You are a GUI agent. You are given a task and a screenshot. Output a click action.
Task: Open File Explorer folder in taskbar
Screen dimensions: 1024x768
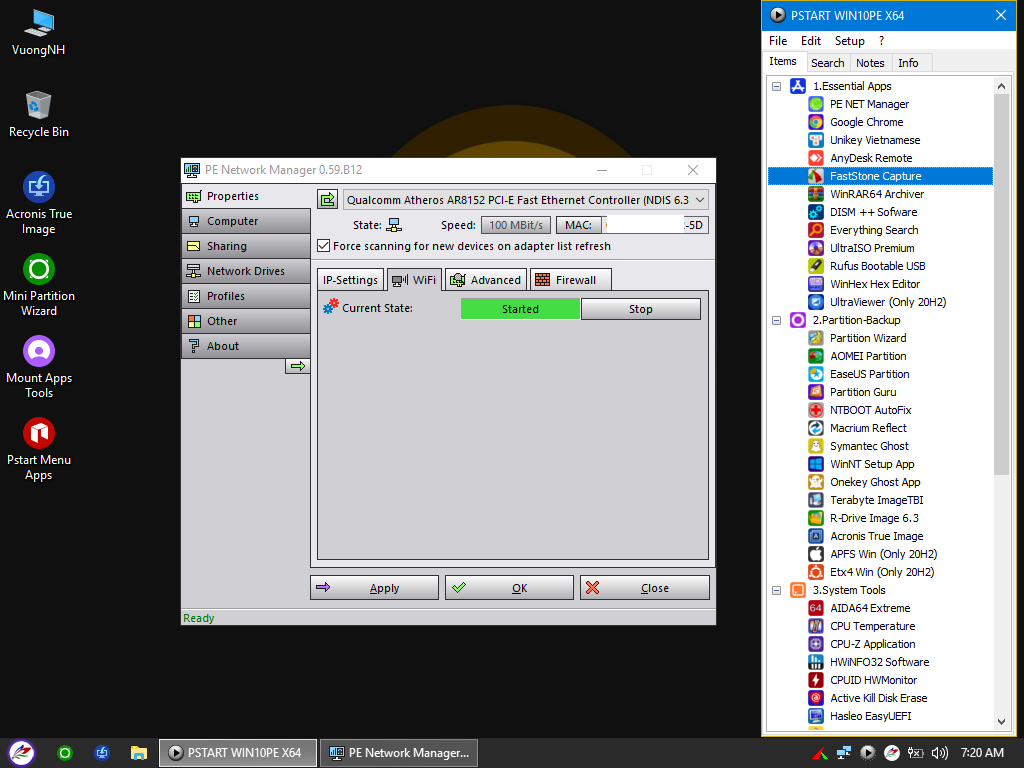click(138, 753)
